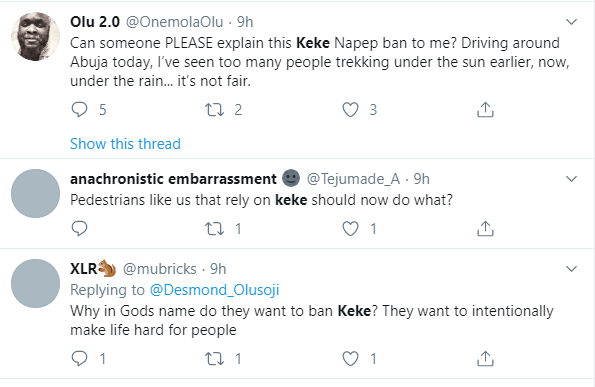The width and height of the screenshot is (595, 387).
Task: Share the @mubricks tweet
Action: 485,358
